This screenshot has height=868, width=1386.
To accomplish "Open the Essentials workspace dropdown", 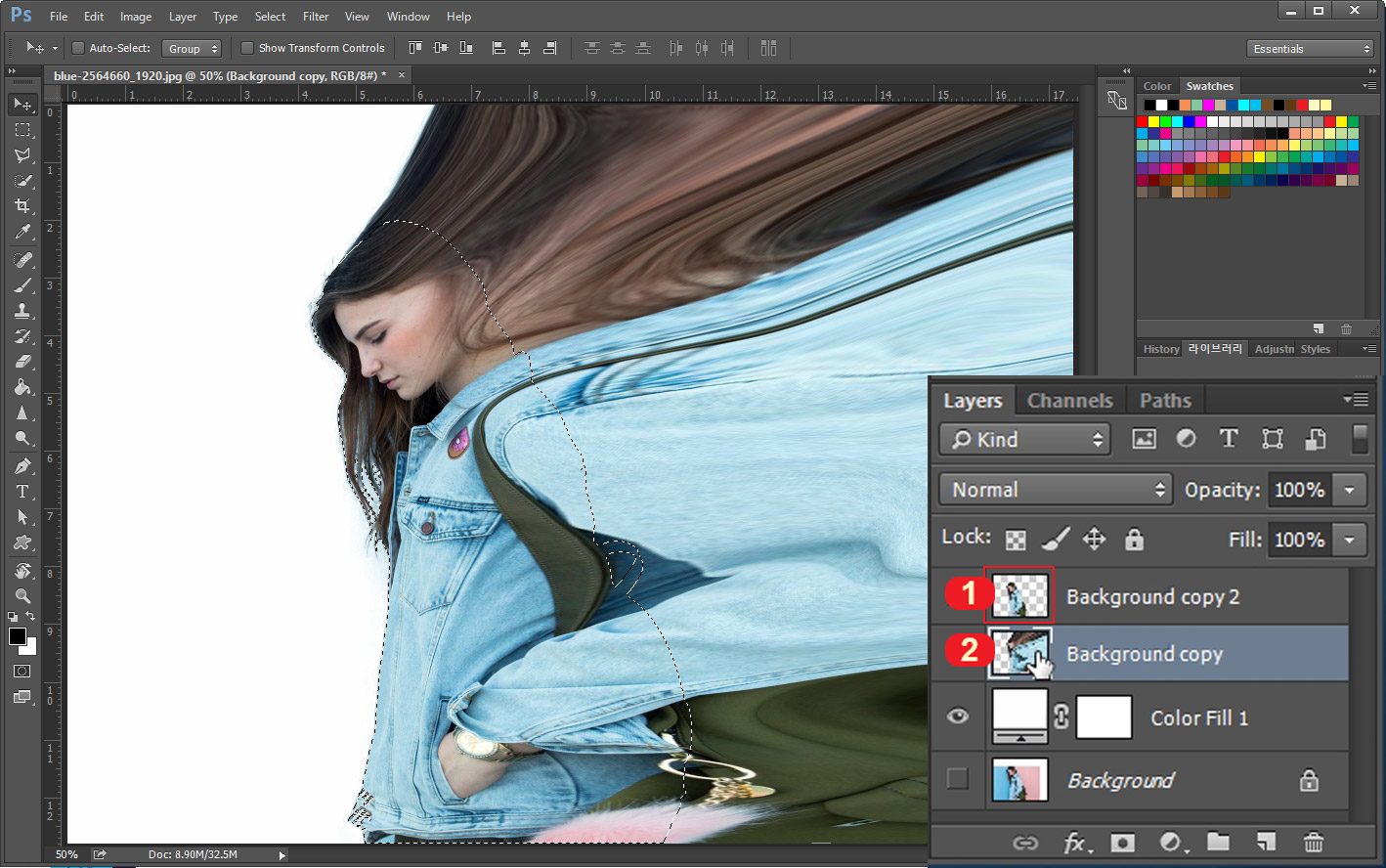I will click(1311, 49).
